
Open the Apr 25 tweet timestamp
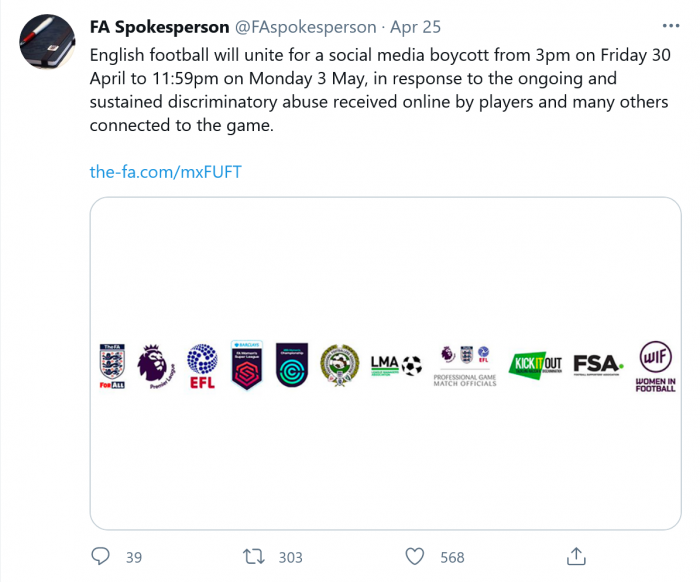(416, 27)
